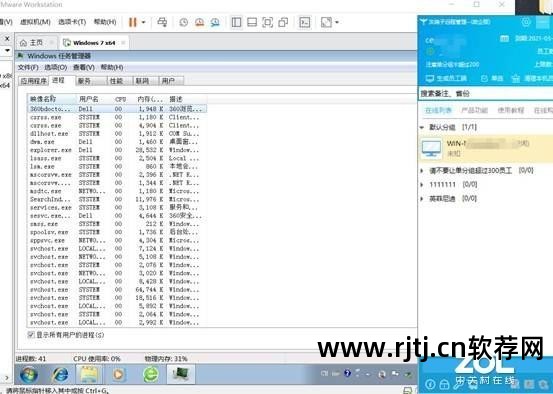Screen dimensions: 553x394
Task: Select the dwm.exe process row
Action: click(117, 142)
